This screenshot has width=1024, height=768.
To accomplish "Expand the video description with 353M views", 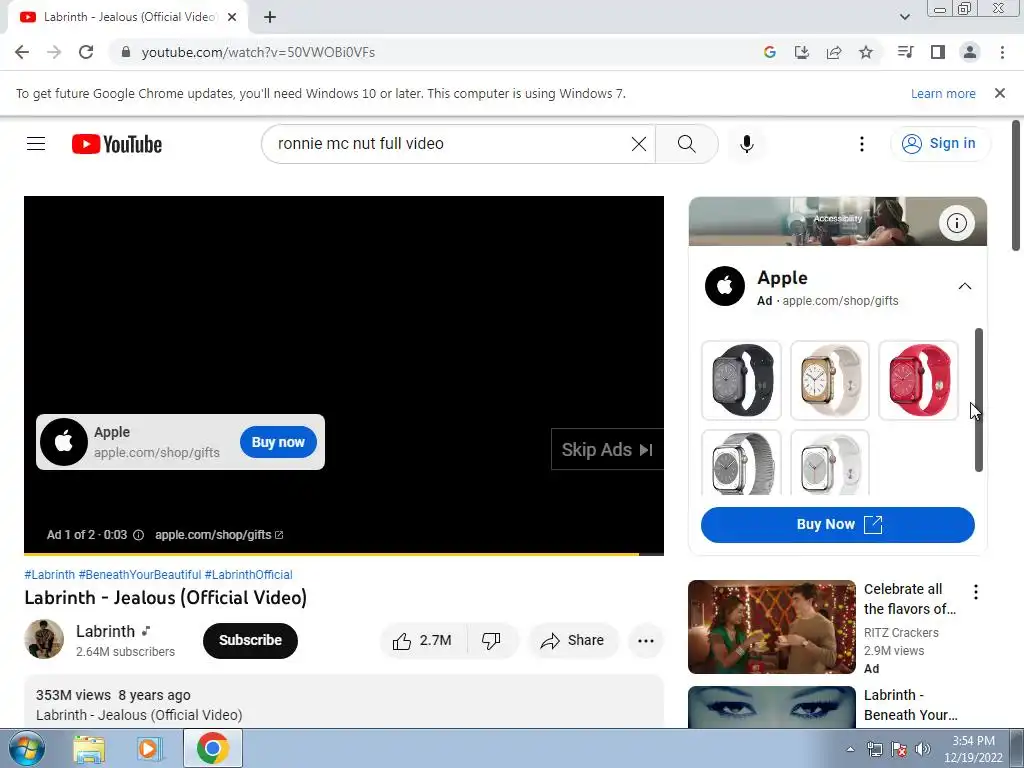I will click(344, 702).
